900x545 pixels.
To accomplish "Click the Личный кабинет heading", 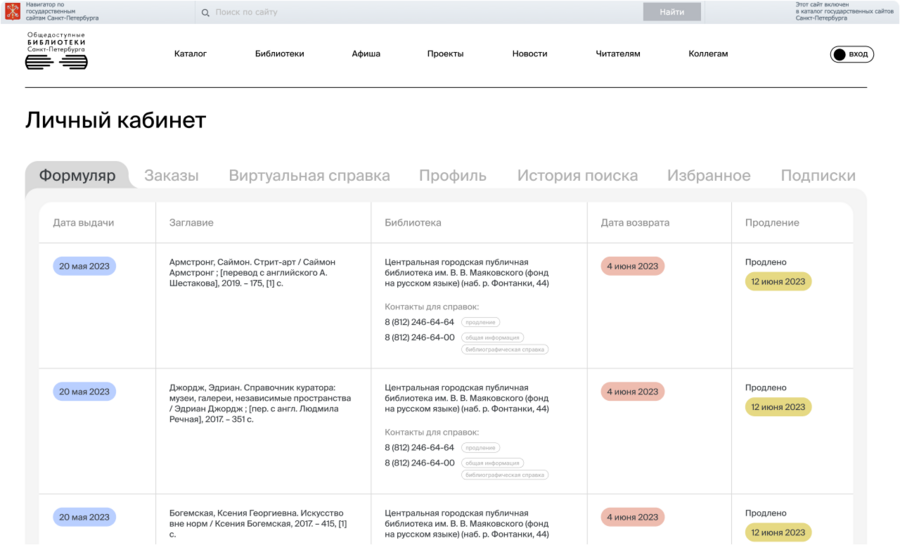I will (x=115, y=120).
